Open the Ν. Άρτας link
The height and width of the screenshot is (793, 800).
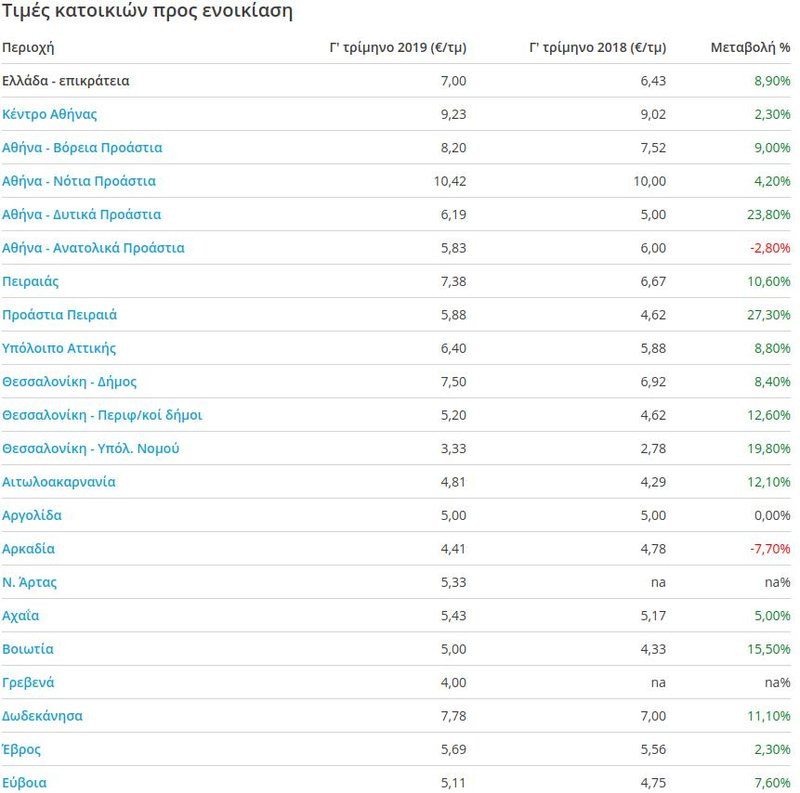coord(30,582)
